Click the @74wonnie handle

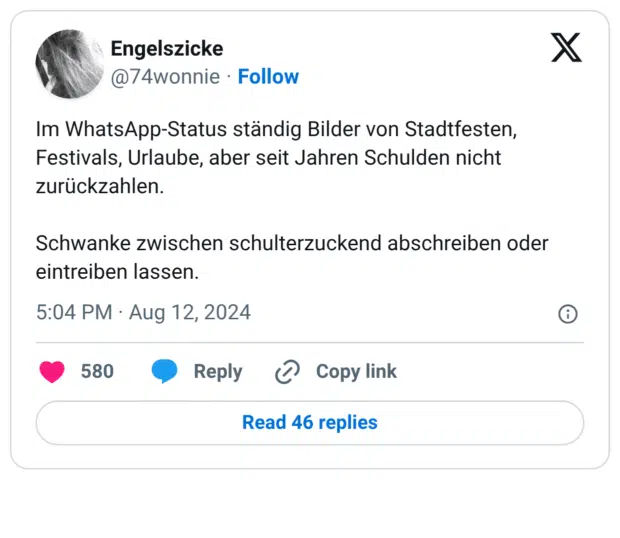(x=165, y=77)
